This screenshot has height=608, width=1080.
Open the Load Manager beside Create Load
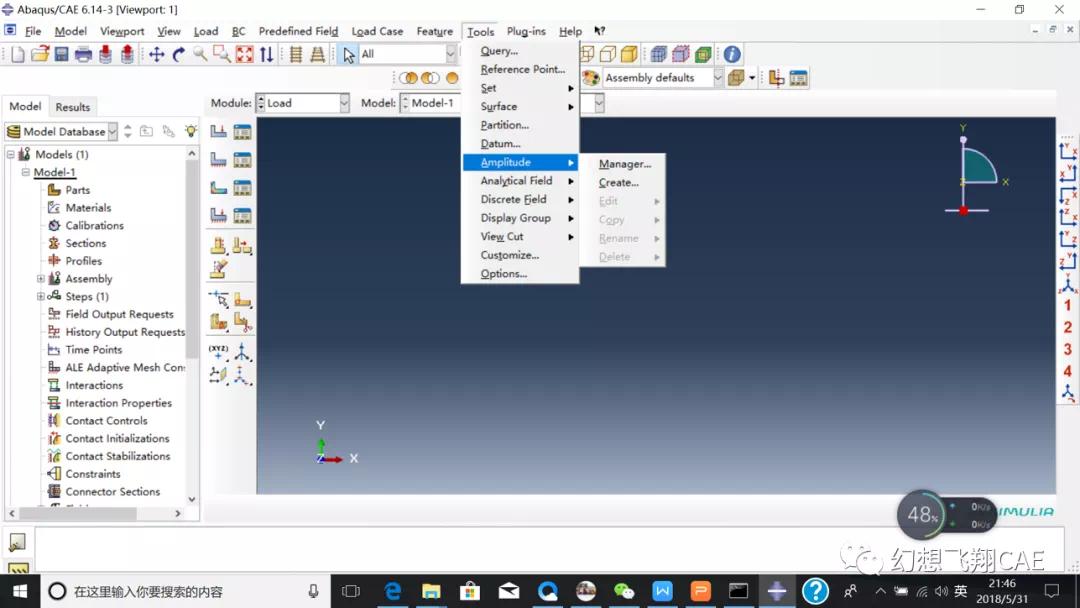[242, 132]
